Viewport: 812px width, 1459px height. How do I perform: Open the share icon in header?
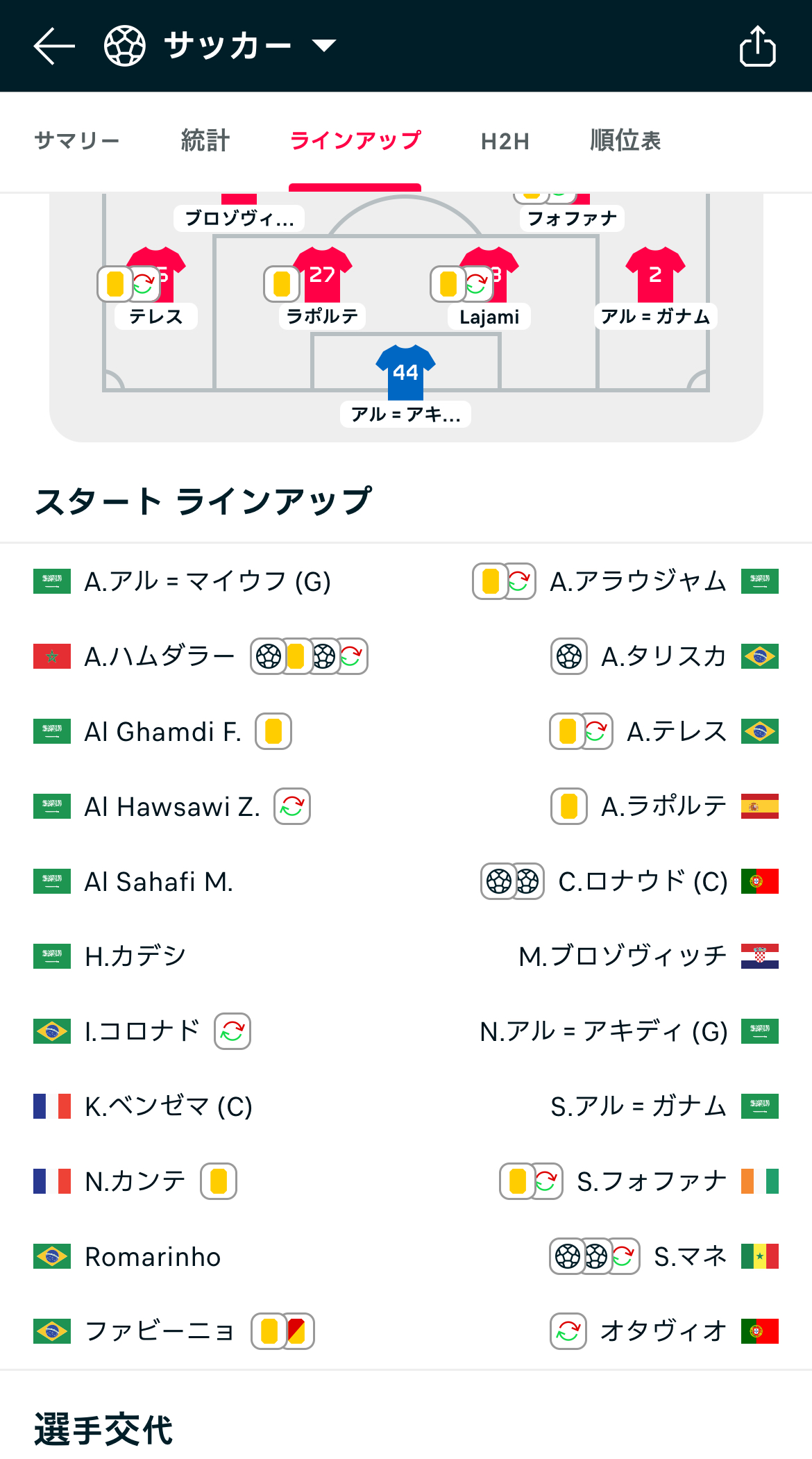pos(757,46)
